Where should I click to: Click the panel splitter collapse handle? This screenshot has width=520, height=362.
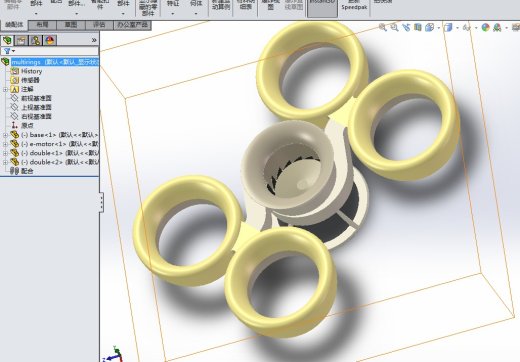point(101,202)
